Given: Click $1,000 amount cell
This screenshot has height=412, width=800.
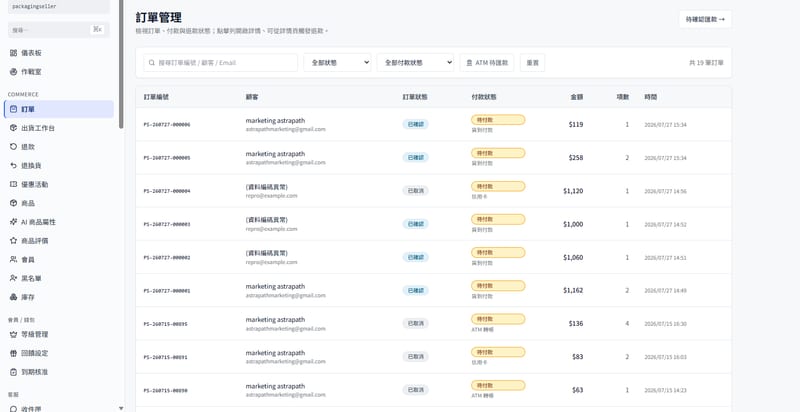Looking at the screenshot, I should pyautogui.click(x=573, y=224).
